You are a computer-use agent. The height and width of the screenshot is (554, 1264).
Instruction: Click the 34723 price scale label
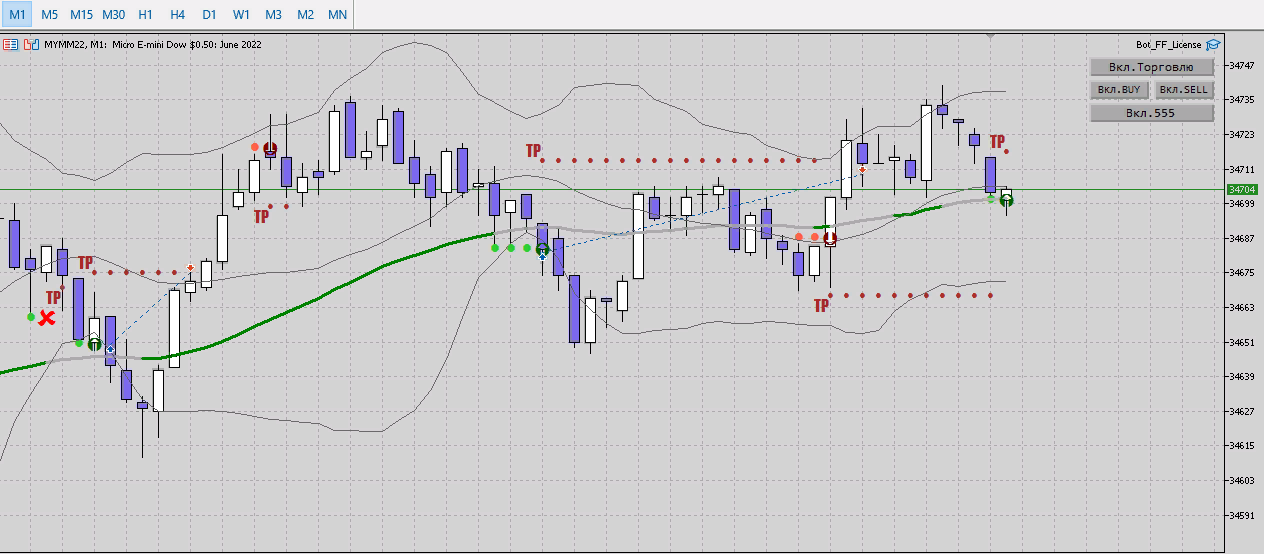click(1243, 134)
